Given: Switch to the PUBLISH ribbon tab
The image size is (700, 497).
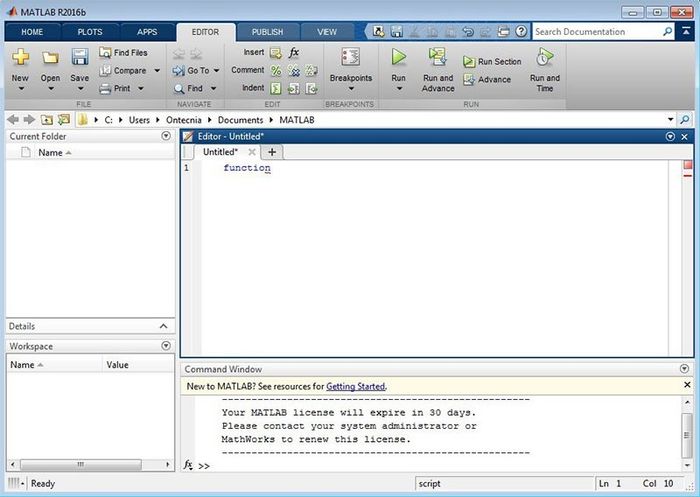Looking at the screenshot, I should click(x=267, y=32).
